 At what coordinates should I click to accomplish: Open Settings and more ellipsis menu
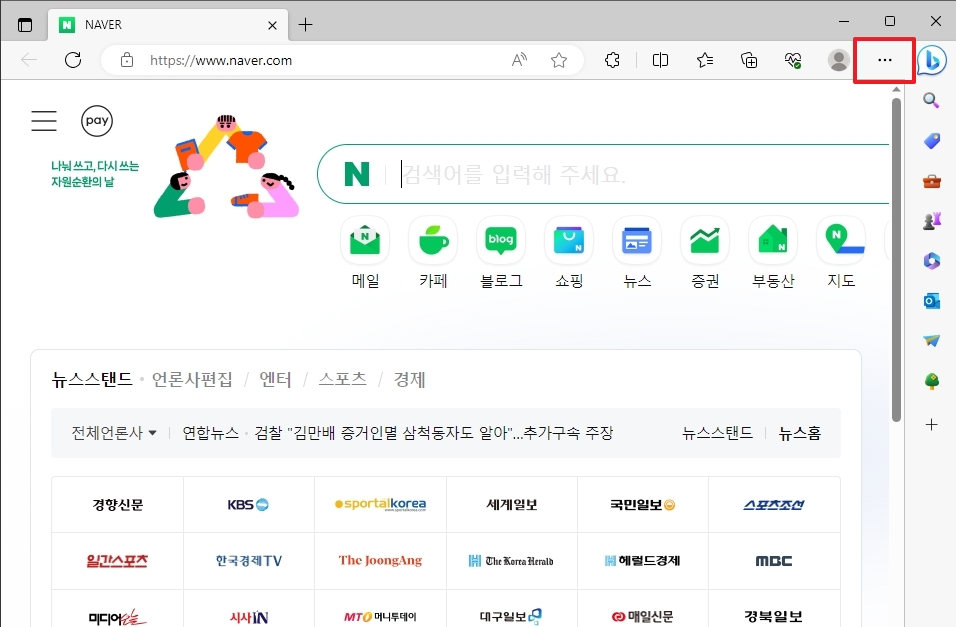point(884,60)
